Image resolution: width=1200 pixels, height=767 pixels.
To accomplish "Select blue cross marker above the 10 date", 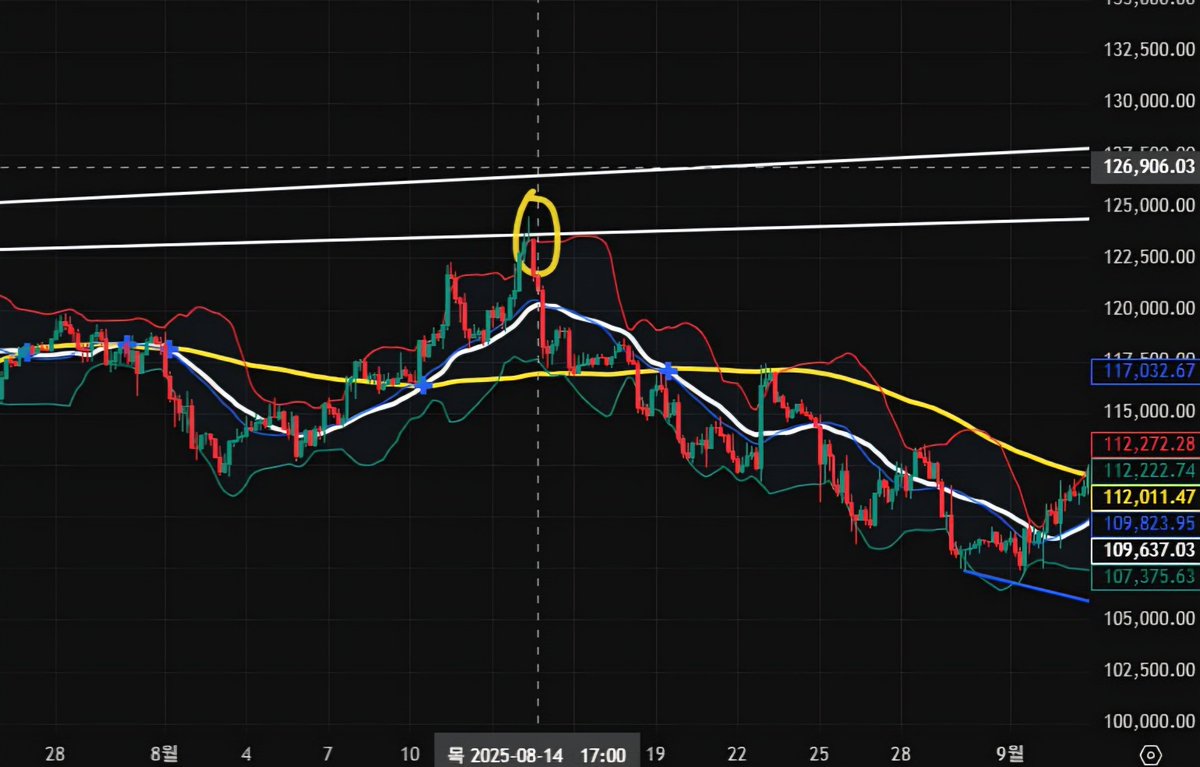I will (x=424, y=385).
